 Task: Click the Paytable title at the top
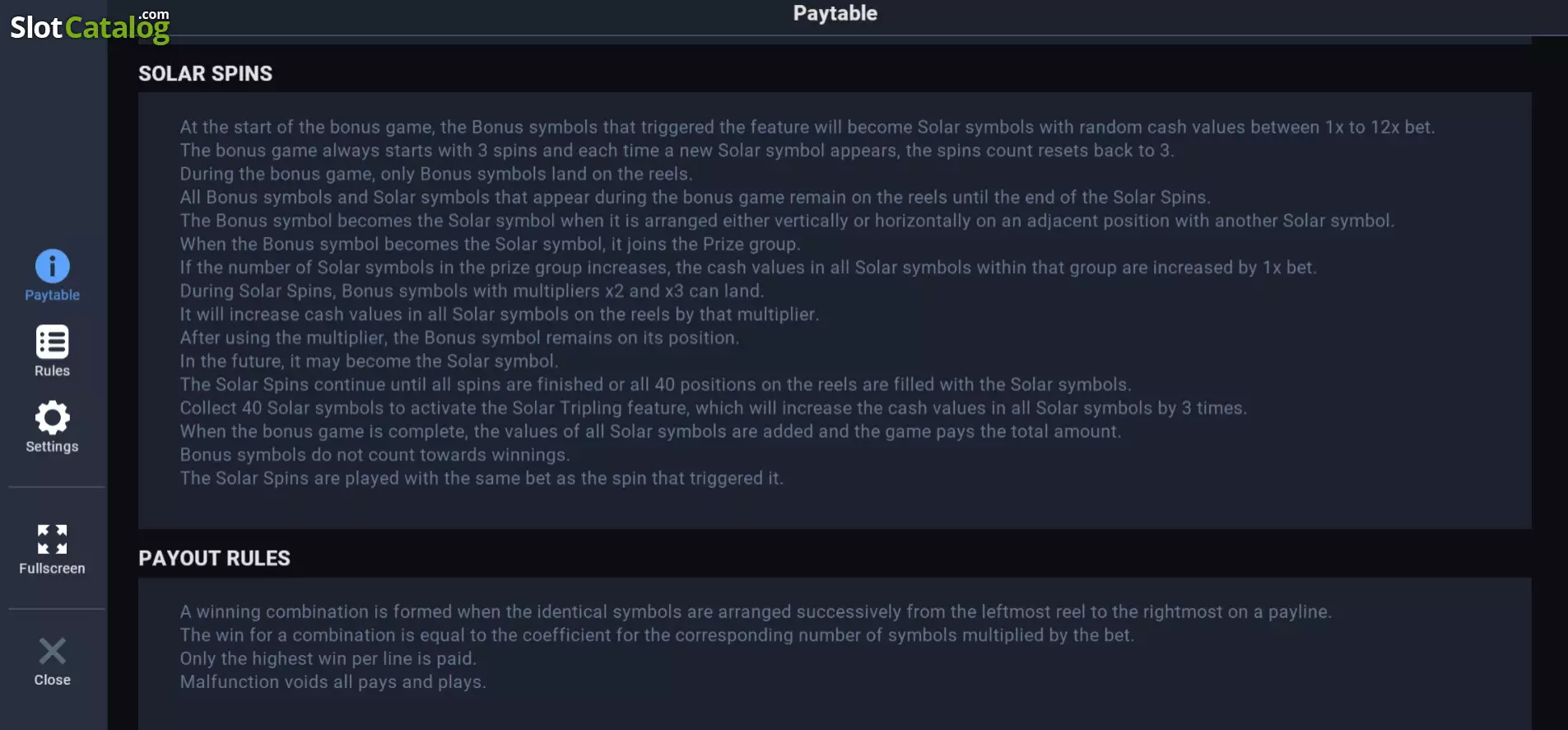(835, 13)
